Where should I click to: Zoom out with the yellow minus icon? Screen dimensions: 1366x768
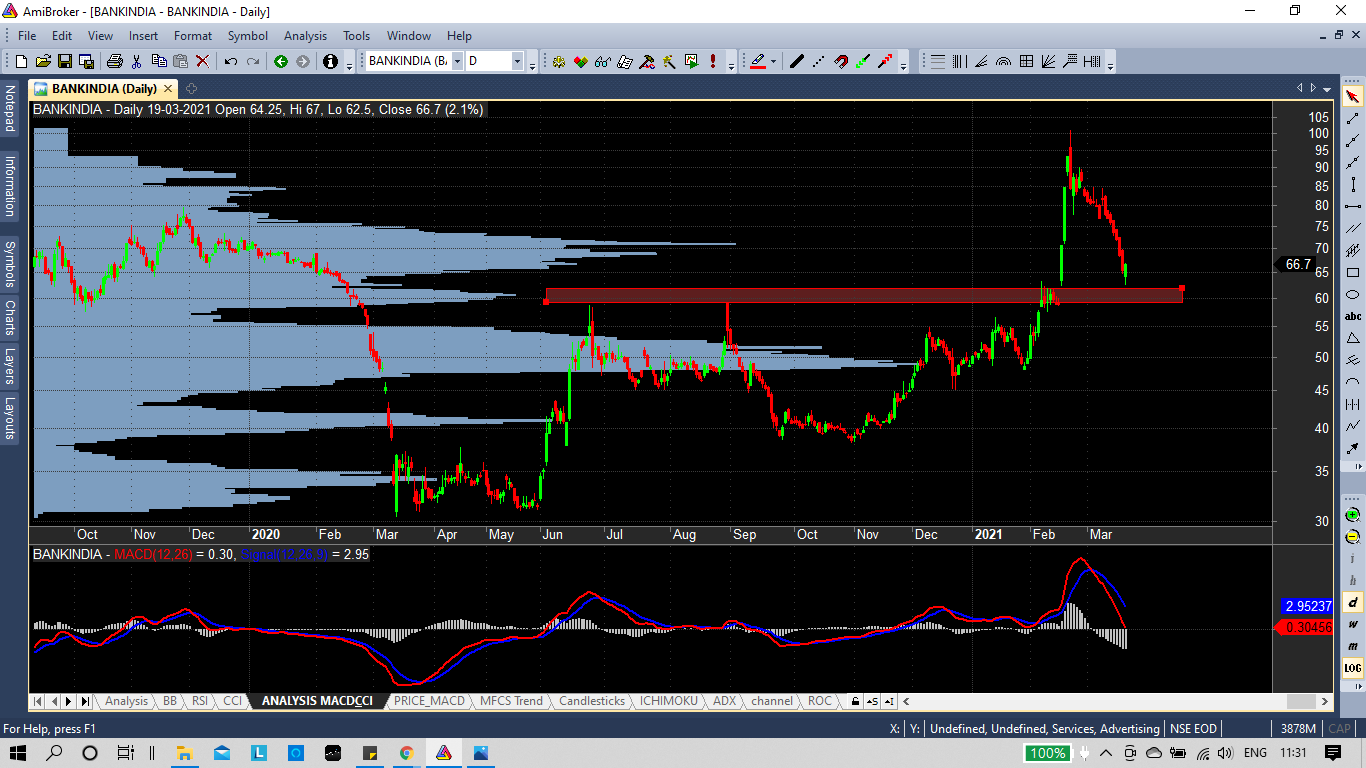click(1353, 537)
